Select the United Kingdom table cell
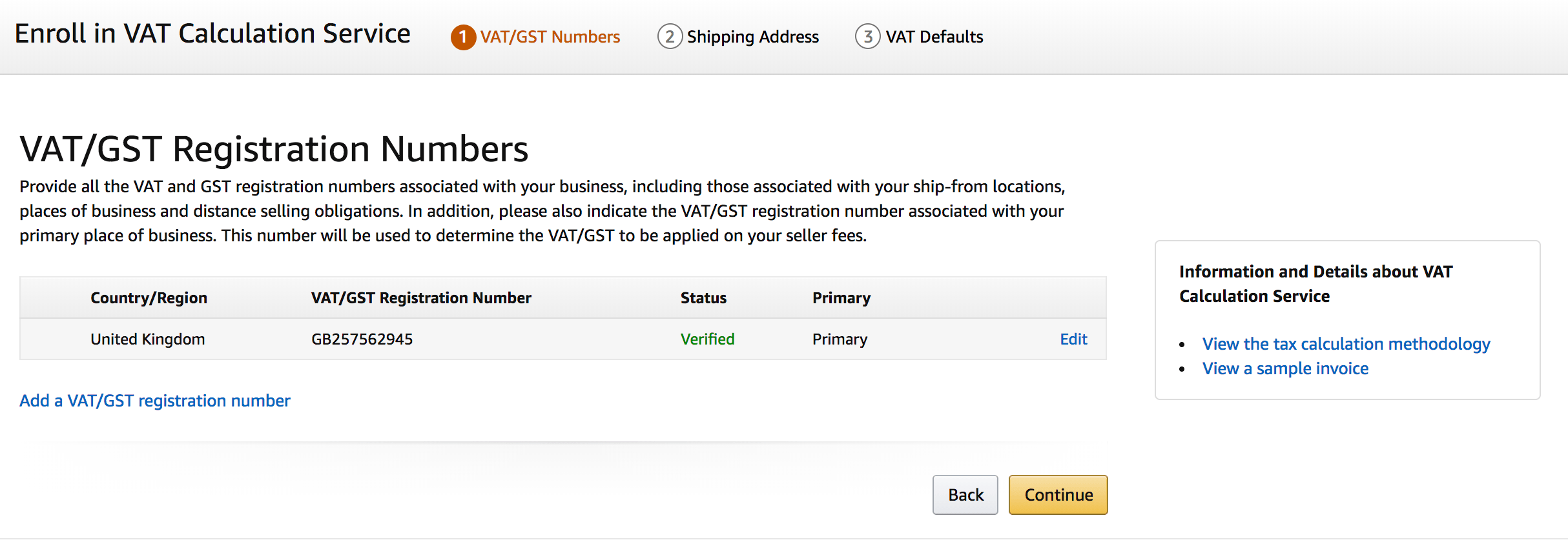Viewport: 1568px width, 542px height. click(x=147, y=339)
